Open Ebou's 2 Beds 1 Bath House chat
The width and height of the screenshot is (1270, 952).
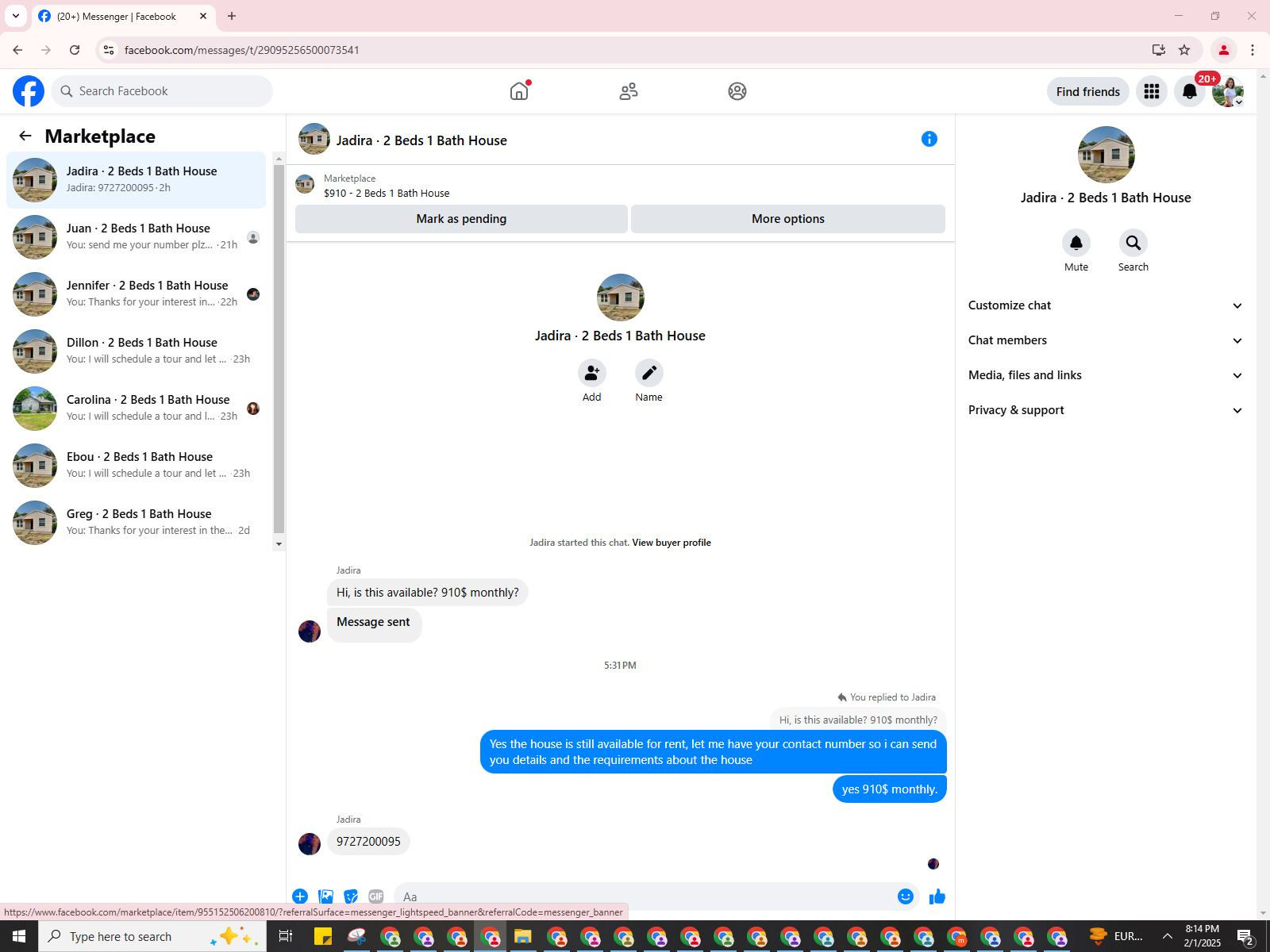(x=137, y=466)
